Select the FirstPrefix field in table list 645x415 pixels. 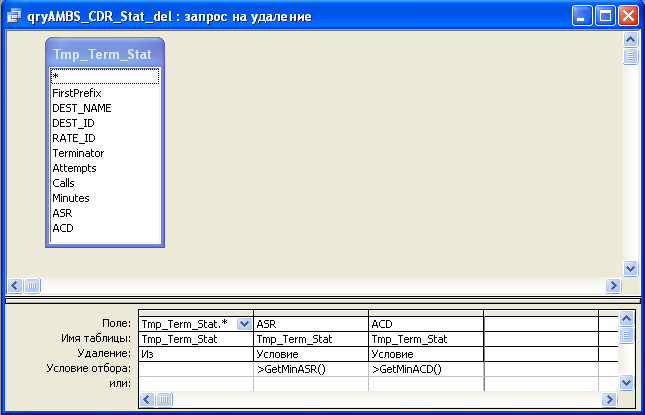click(78, 92)
